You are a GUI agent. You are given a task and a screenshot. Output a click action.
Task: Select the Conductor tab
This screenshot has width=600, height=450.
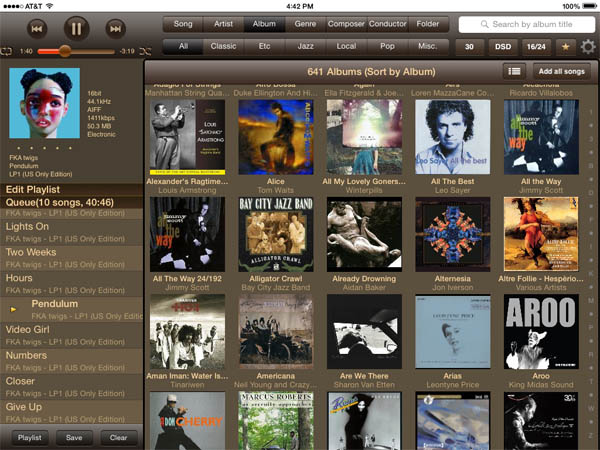point(388,24)
